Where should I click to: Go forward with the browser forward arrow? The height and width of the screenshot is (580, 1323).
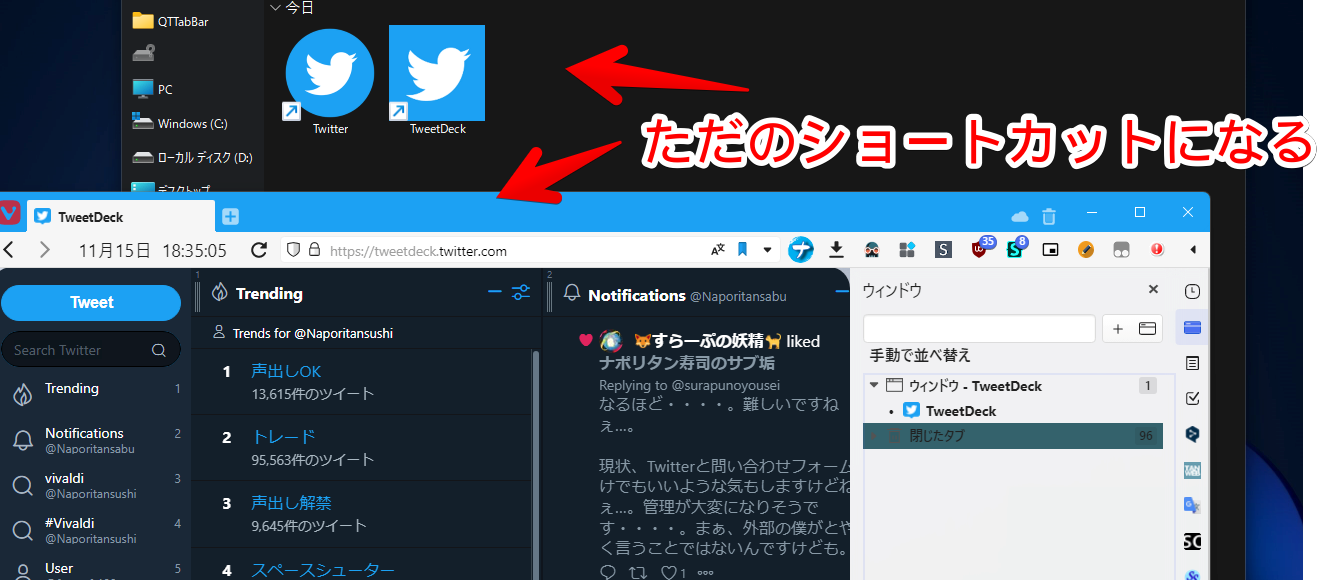pos(44,249)
